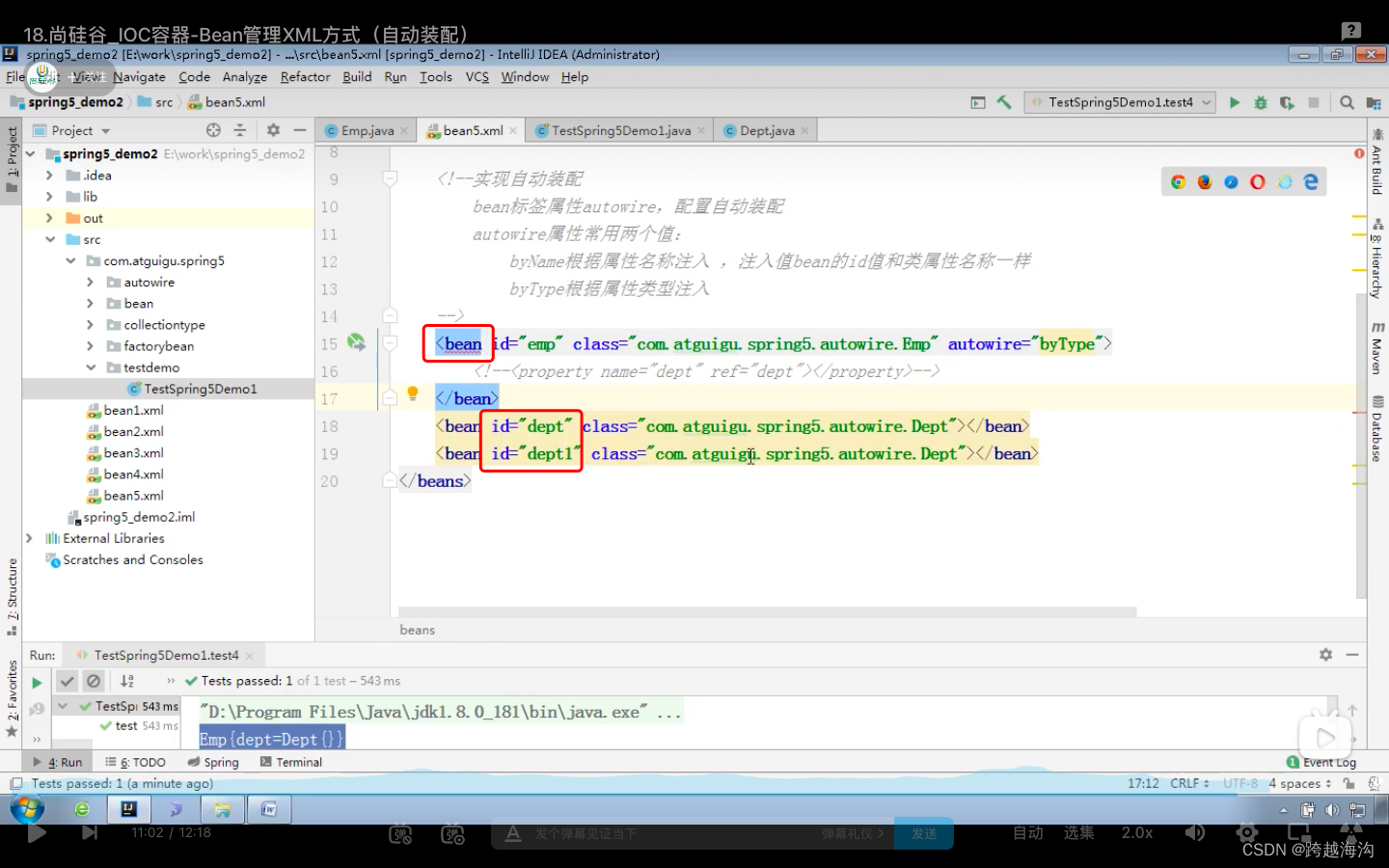This screenshot has height=868, width=1389.
Task: Expand the lib folder
Action: (x=49, y=197)
